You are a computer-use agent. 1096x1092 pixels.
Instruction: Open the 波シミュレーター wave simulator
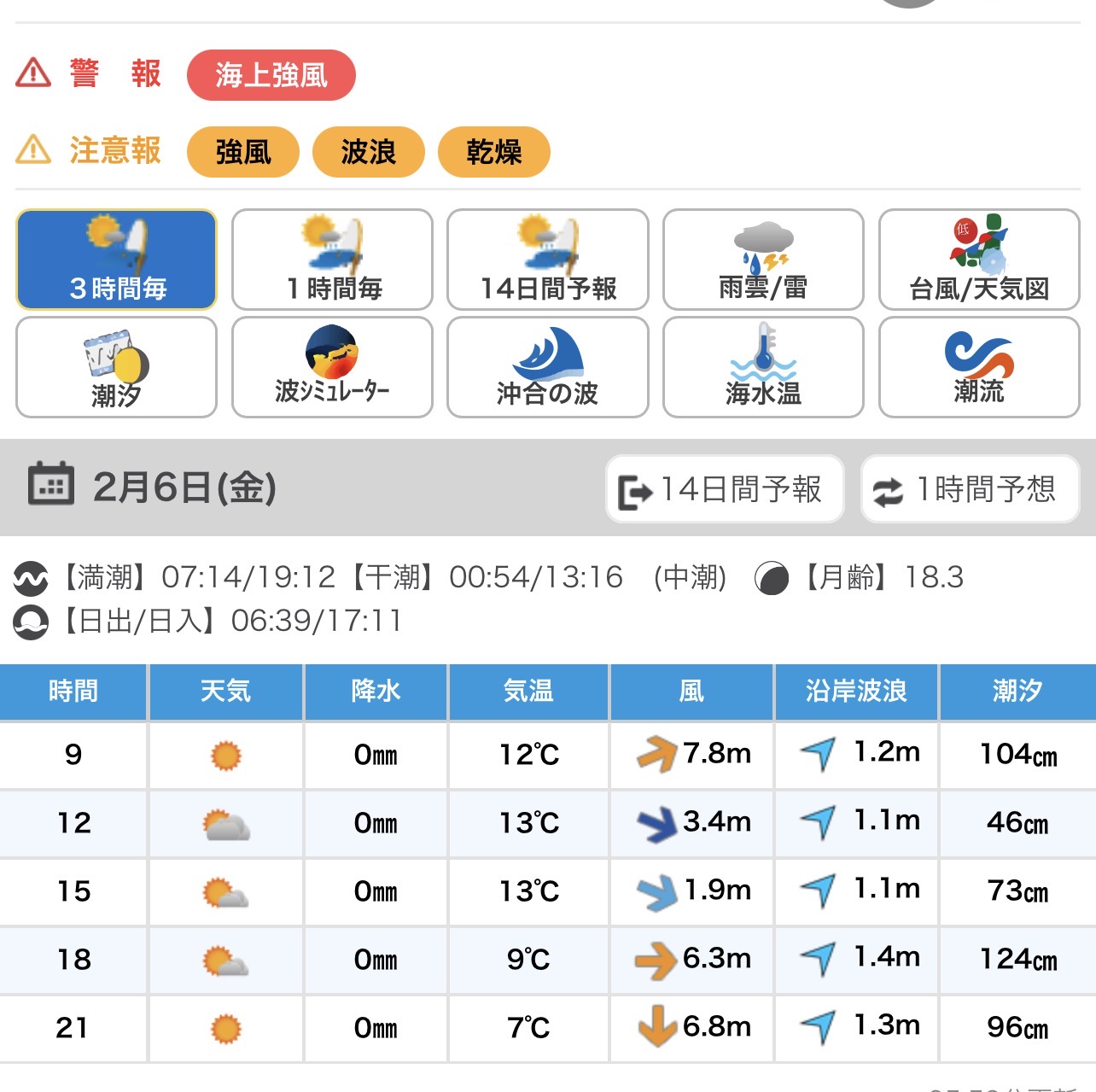(x=332, y=367)
